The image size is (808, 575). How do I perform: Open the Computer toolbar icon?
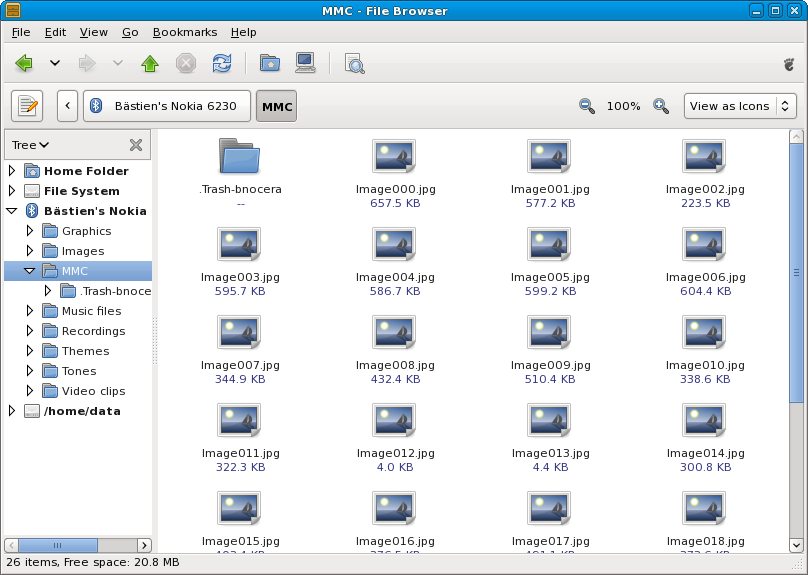(306, 63)
